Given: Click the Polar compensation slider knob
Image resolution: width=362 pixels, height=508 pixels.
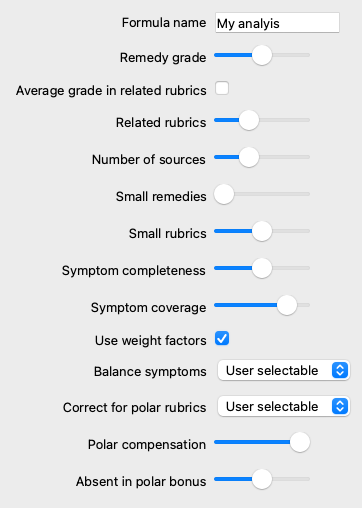Looking at the screenshot, I should point(300,442).
